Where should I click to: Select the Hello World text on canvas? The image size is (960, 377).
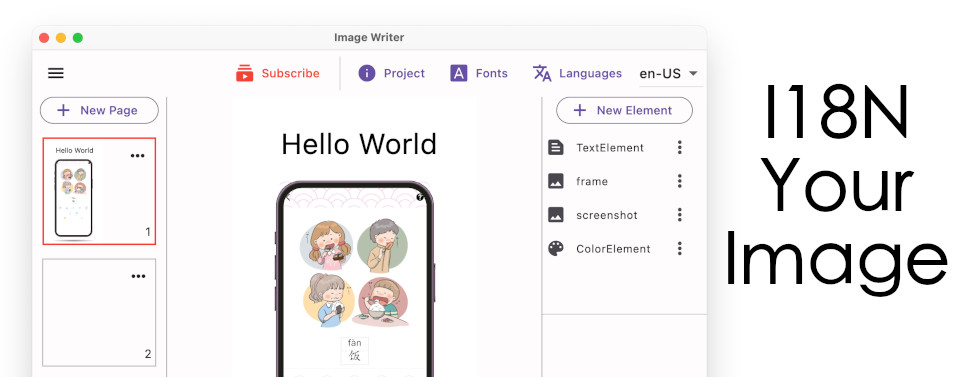pos(359,144)
